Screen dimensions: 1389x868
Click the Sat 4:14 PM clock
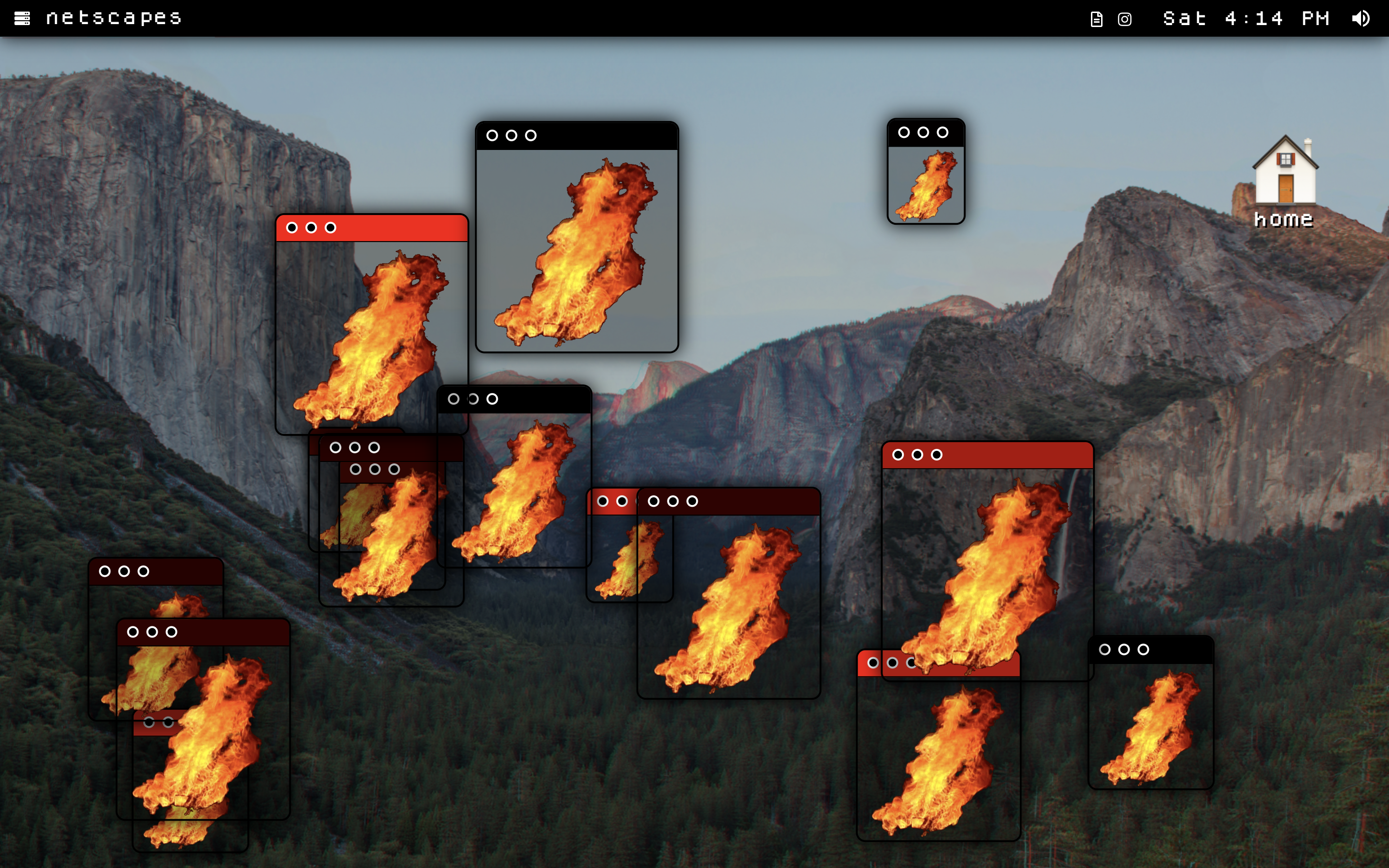1246,18
